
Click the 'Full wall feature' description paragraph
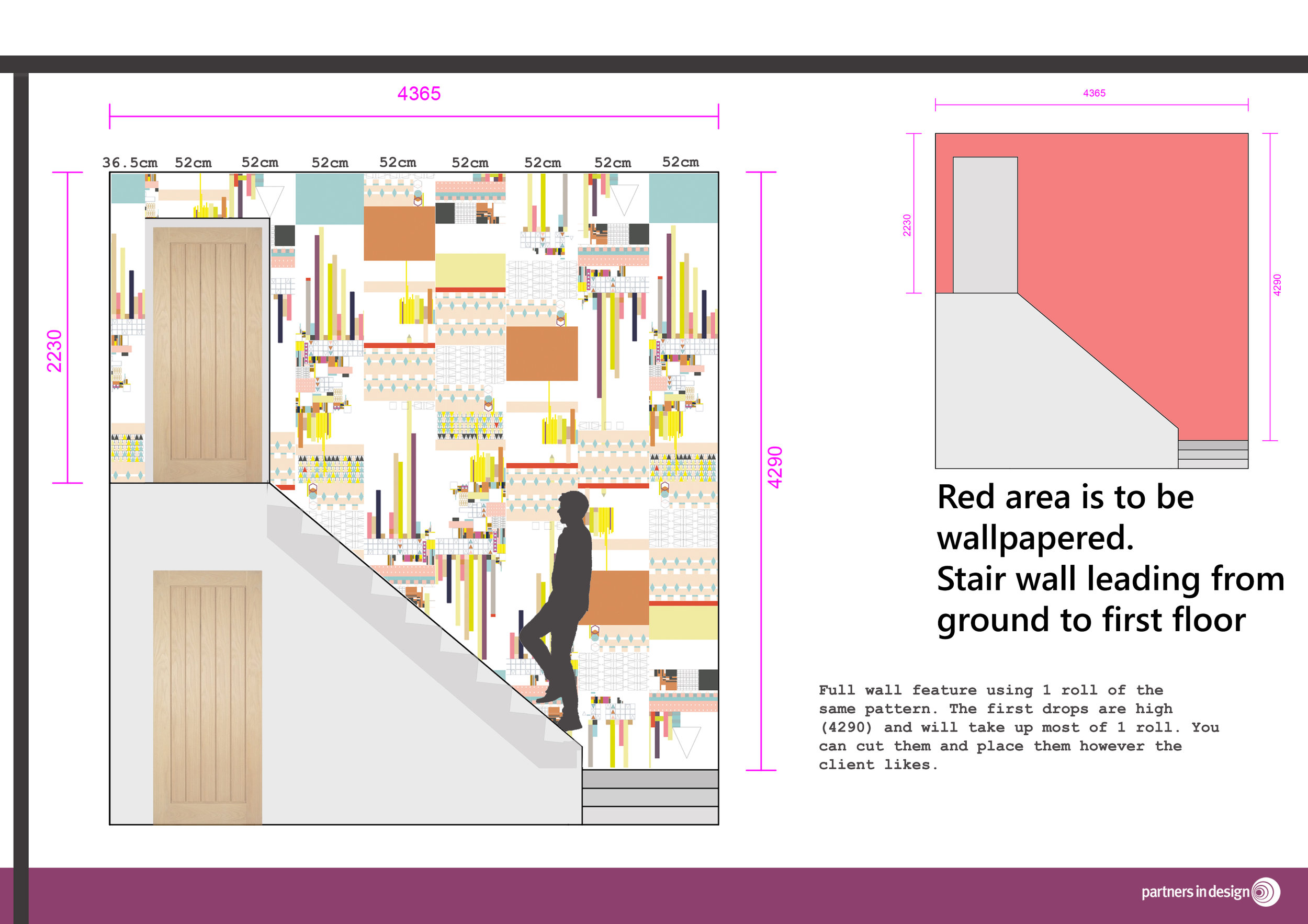coord(1018,727)
